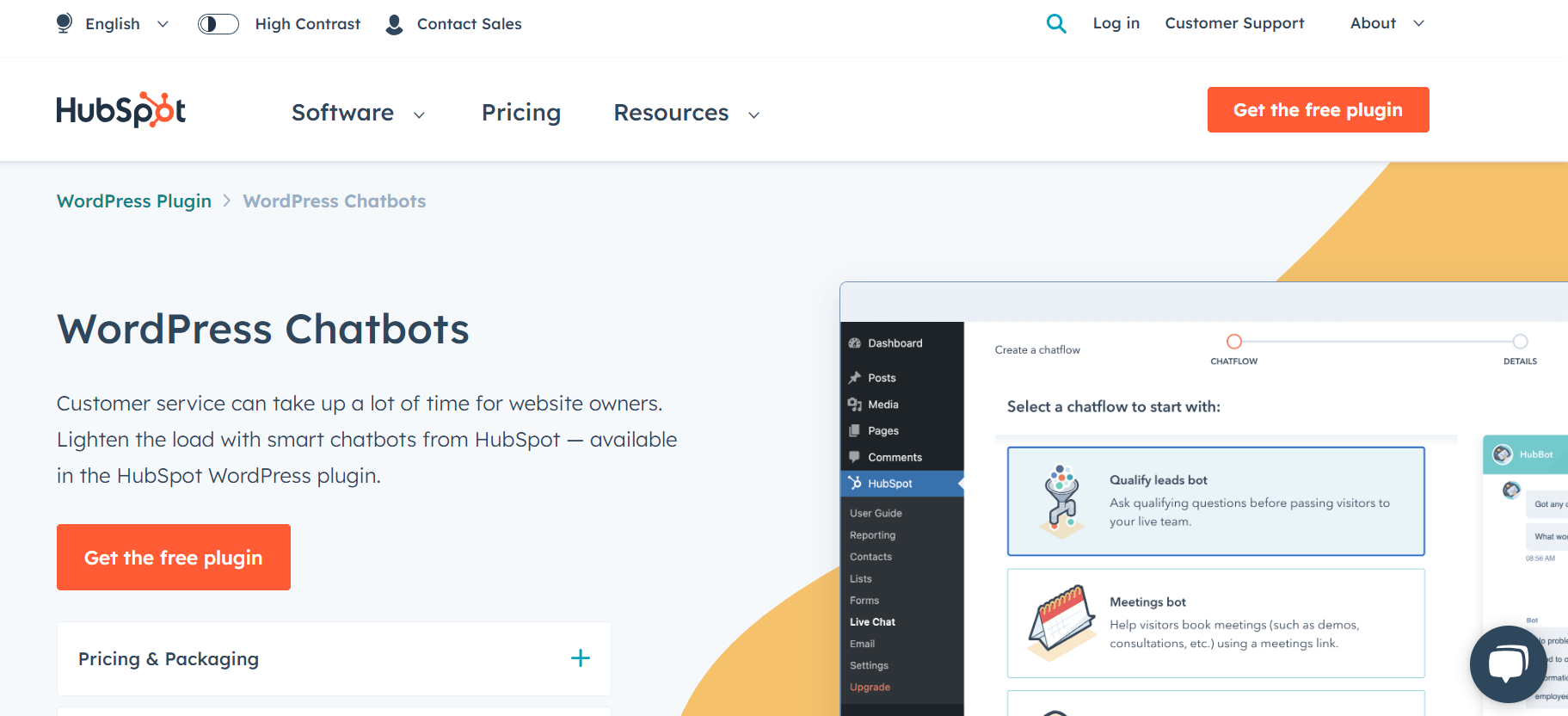
Task: Go to WordPress Plugin breadcrumb
Action: [134, 201]
